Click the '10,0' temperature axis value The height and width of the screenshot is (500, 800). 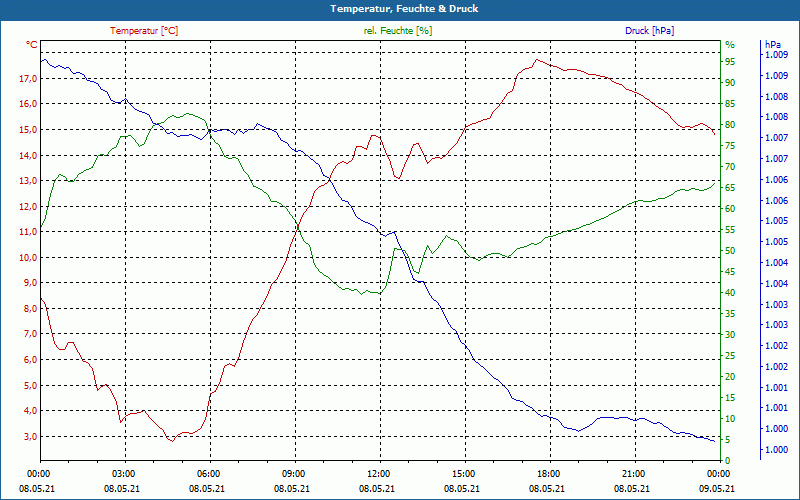[28, 258]
